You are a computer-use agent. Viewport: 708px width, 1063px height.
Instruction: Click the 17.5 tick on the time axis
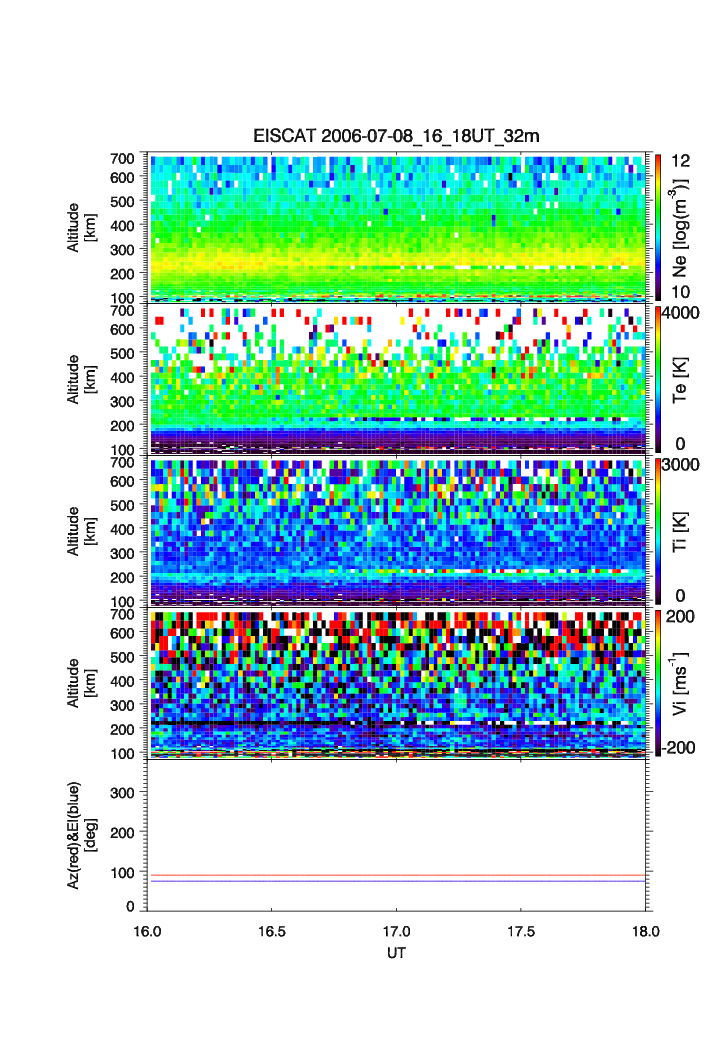tap(522, 930)
